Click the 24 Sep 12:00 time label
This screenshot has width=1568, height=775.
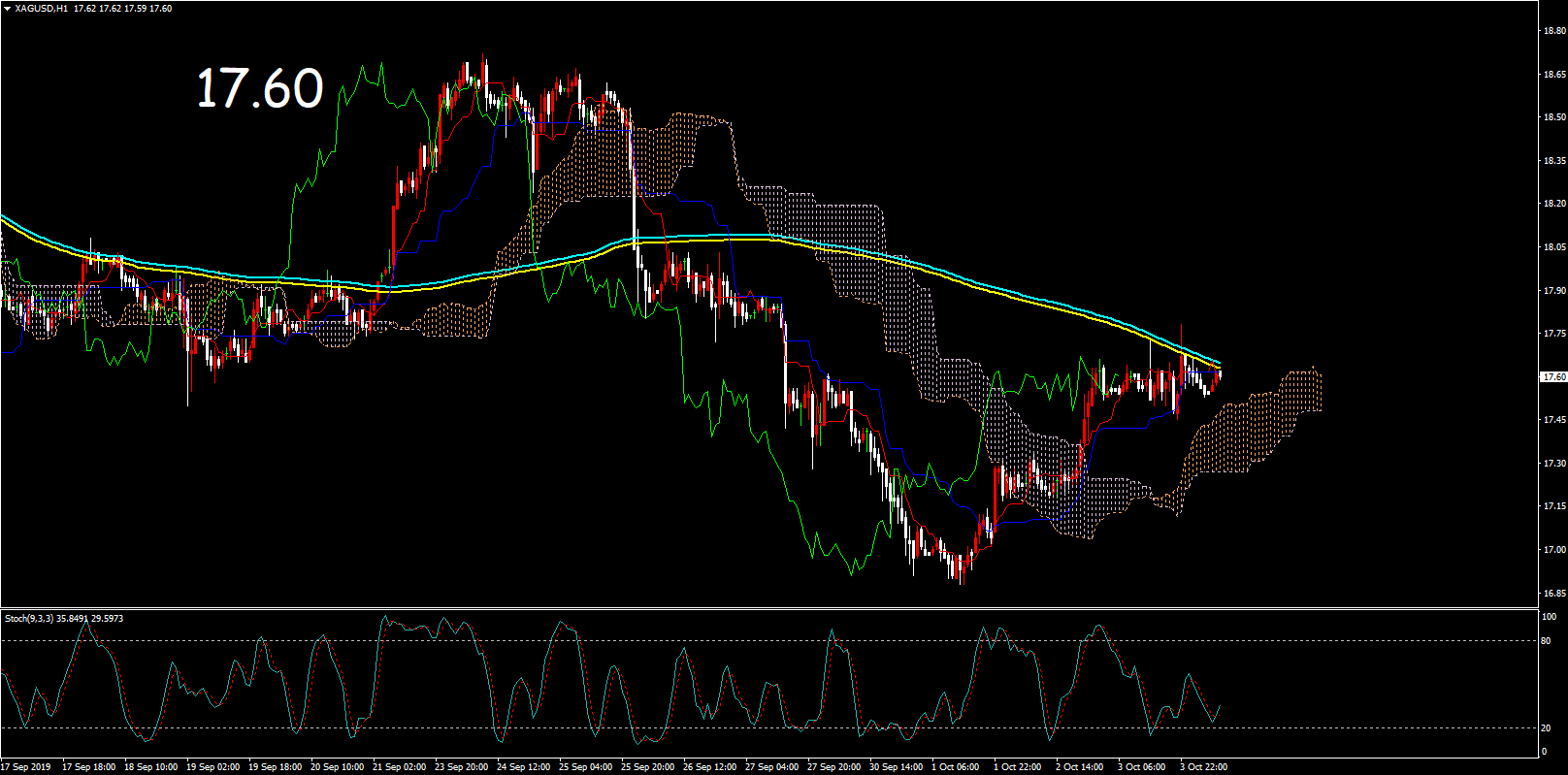pos(523,767)
